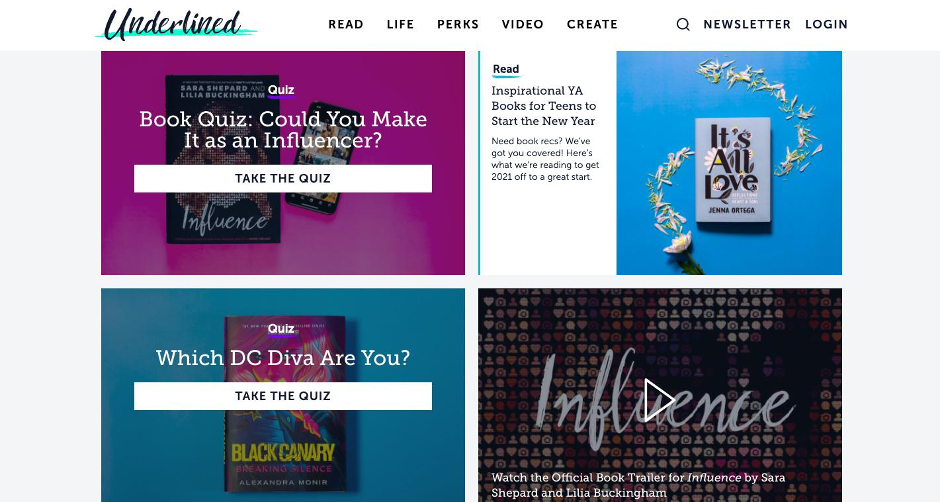The width and height of the screenshot is (941, 502).
Task: Open the NEWSLETTER signup link
Action: (747, 25)
